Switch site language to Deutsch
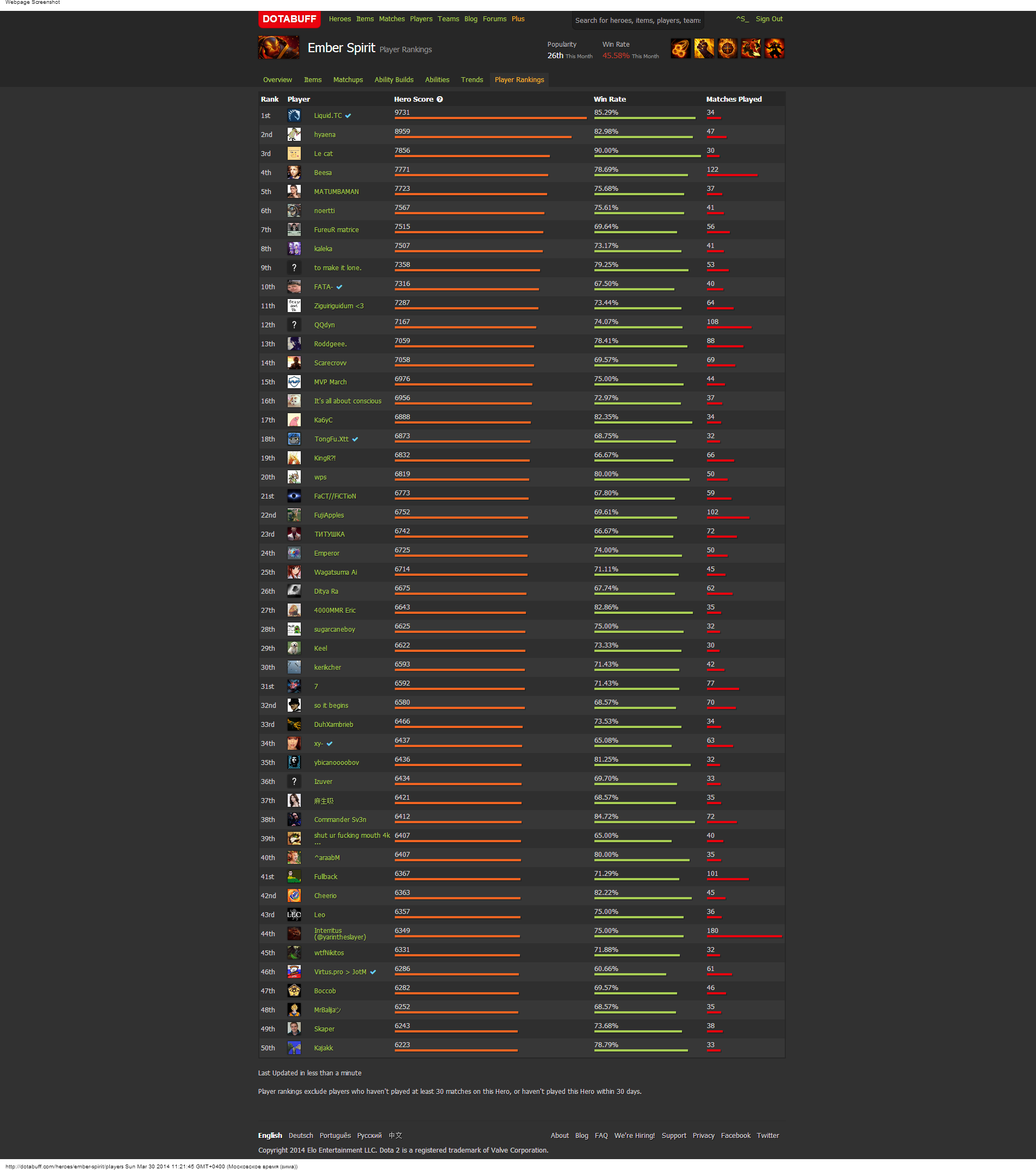 point(301,1136)
